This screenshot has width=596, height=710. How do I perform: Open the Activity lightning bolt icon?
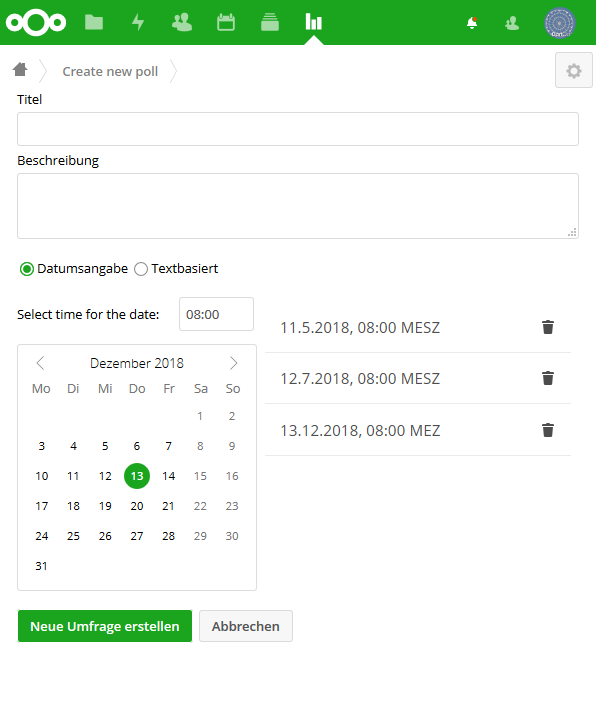[138, 22]
